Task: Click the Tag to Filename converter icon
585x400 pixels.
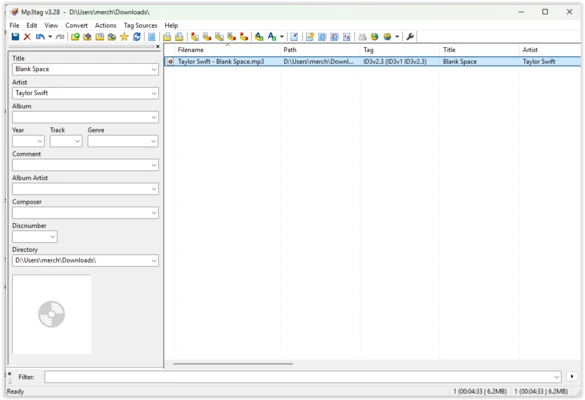Action: [195, 37]
